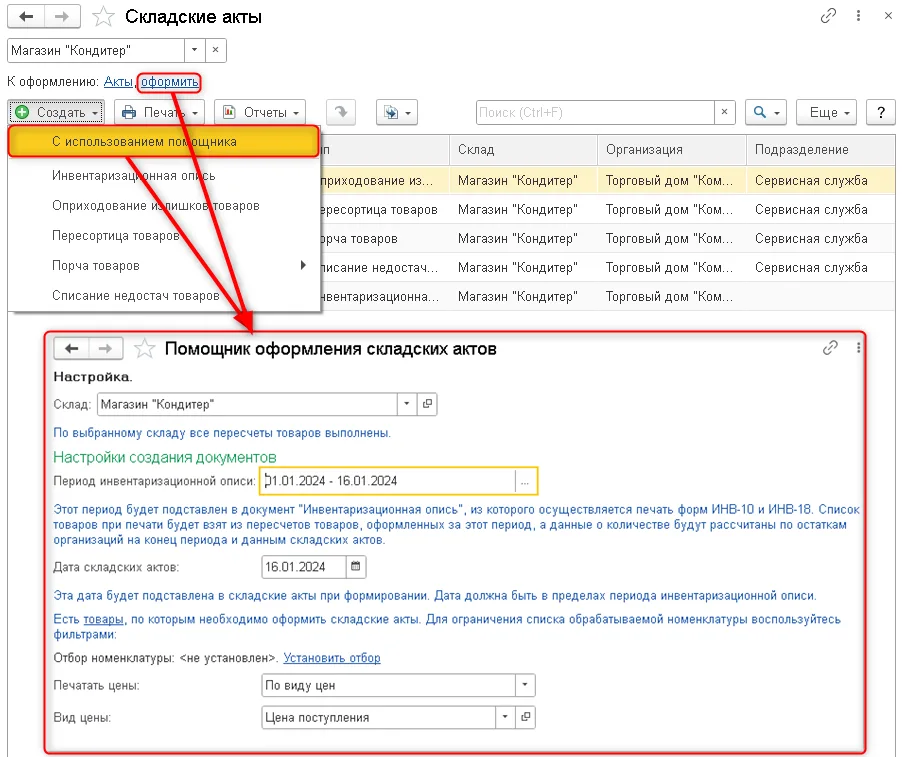Open the Склад field's open-form icon in the assistant
The height and width of the screenshot is (757, 907).
pos(427,404)
